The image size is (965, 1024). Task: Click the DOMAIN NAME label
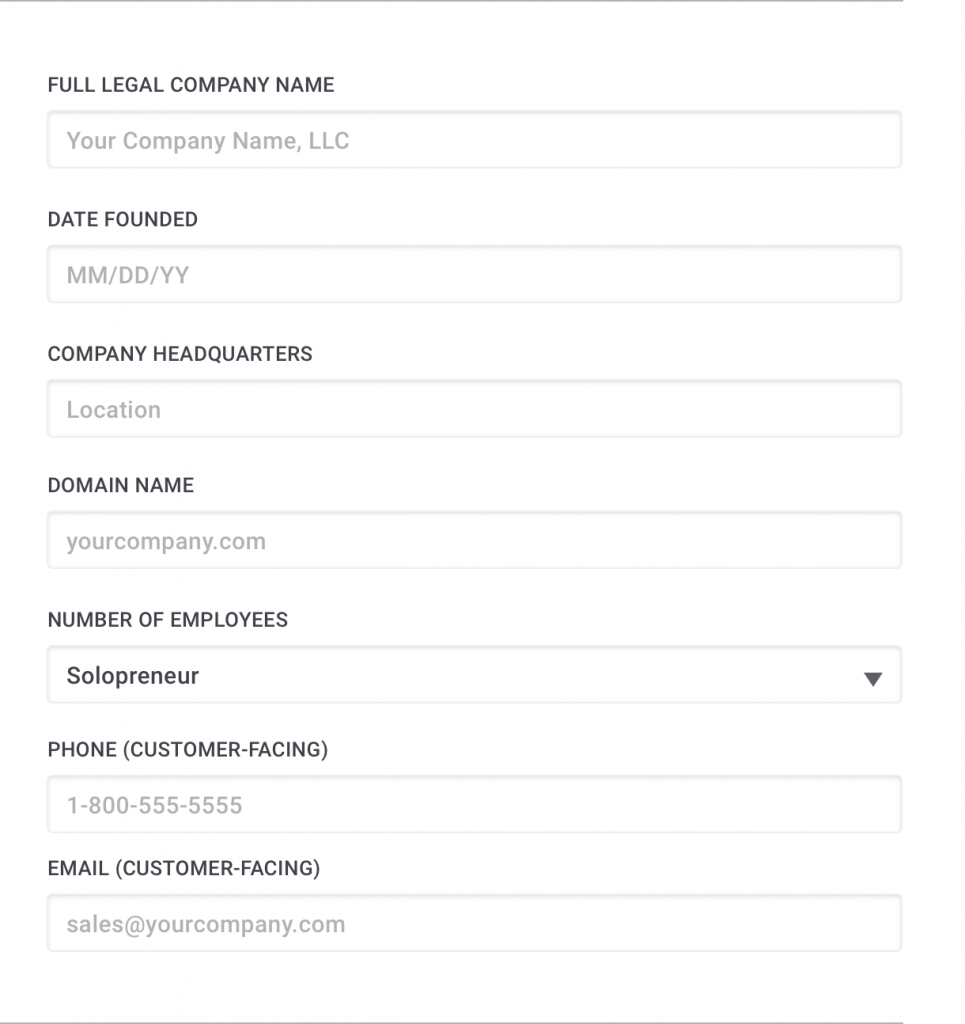coord(121,485)
